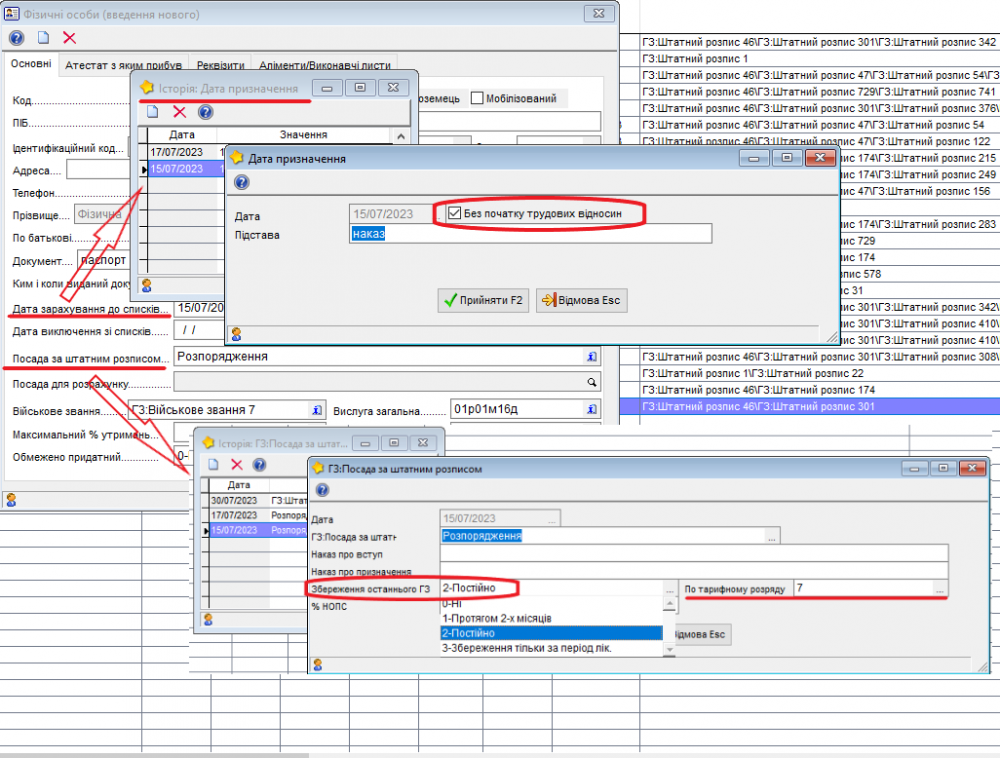Click red delete X in Фізичні особи toolbar
1000x758 pixels.
click(x=69, y=38)
